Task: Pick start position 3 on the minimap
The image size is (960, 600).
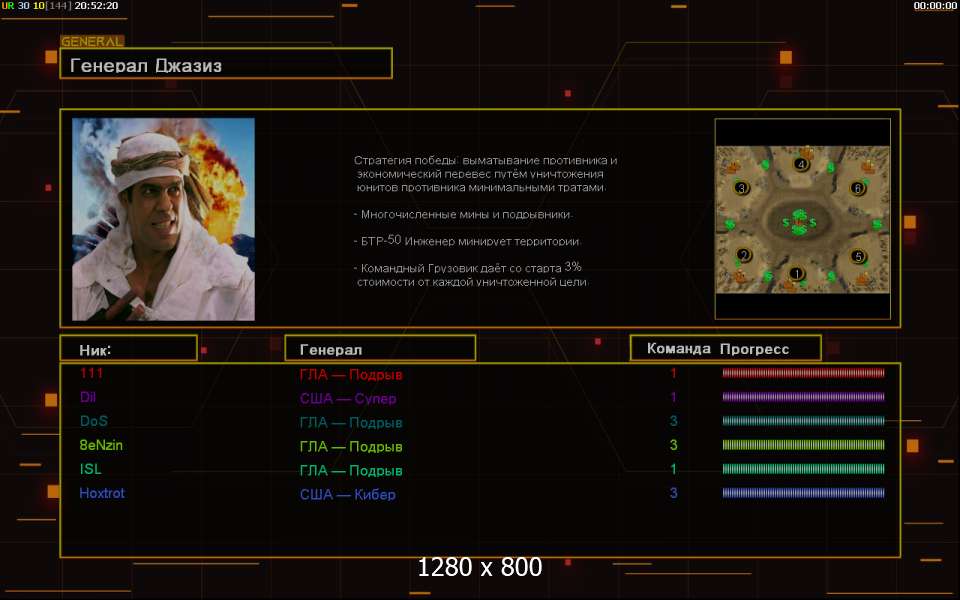Action: click(x=741, y=187)
